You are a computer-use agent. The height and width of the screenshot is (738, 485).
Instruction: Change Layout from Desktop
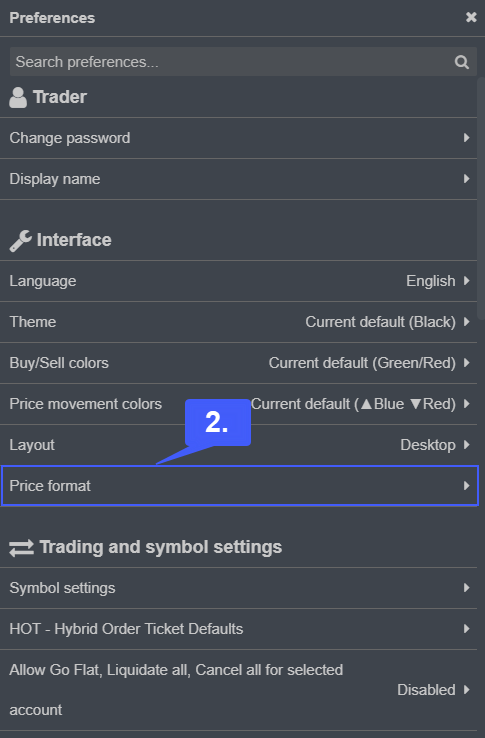[238, 445]
